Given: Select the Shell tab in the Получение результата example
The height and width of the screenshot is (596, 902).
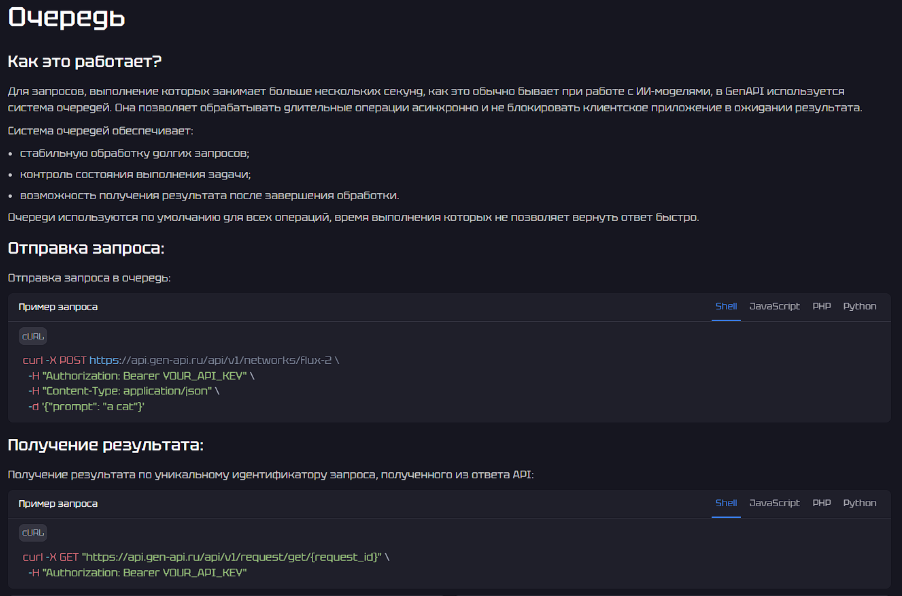Looking at the screenshot, I should tap(726, 503).
